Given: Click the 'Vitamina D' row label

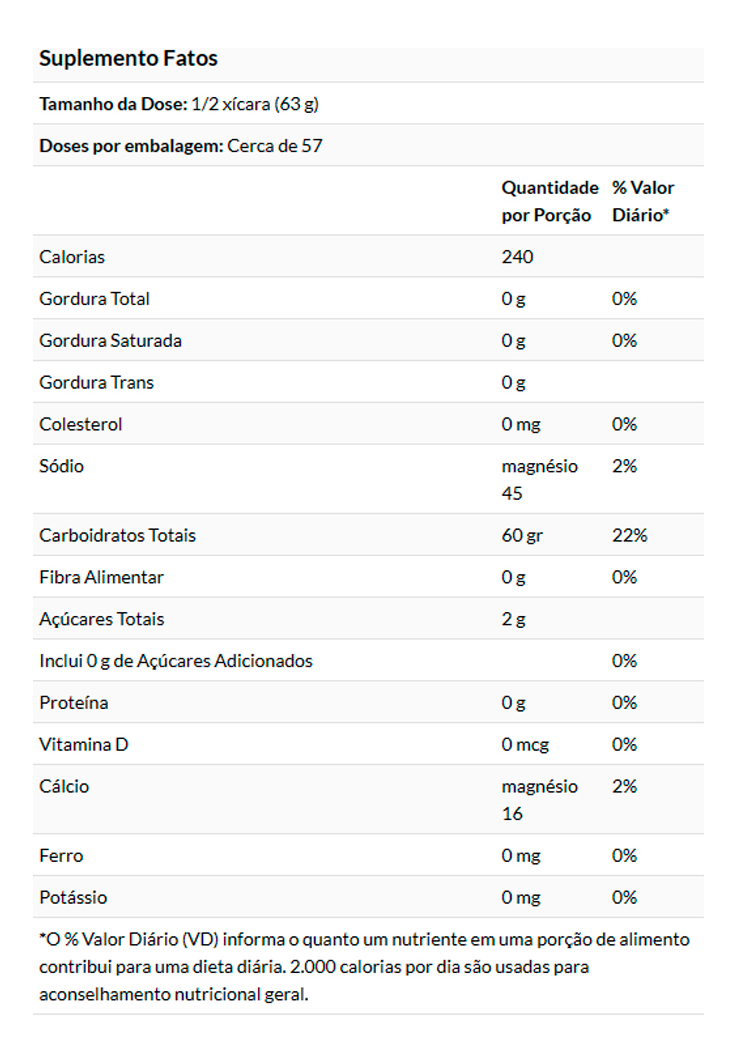Looking at the screenshot, I should pyautogui.click(x=84, y=745).
